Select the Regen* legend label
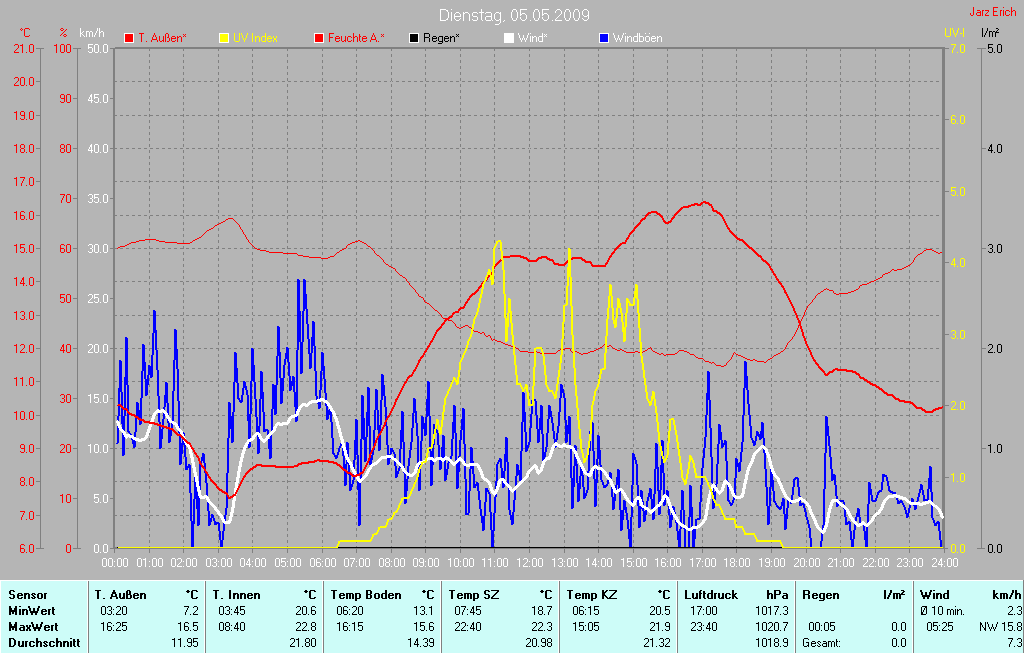The height and width of the screenshot is (653, 1024). pos(441,38)
